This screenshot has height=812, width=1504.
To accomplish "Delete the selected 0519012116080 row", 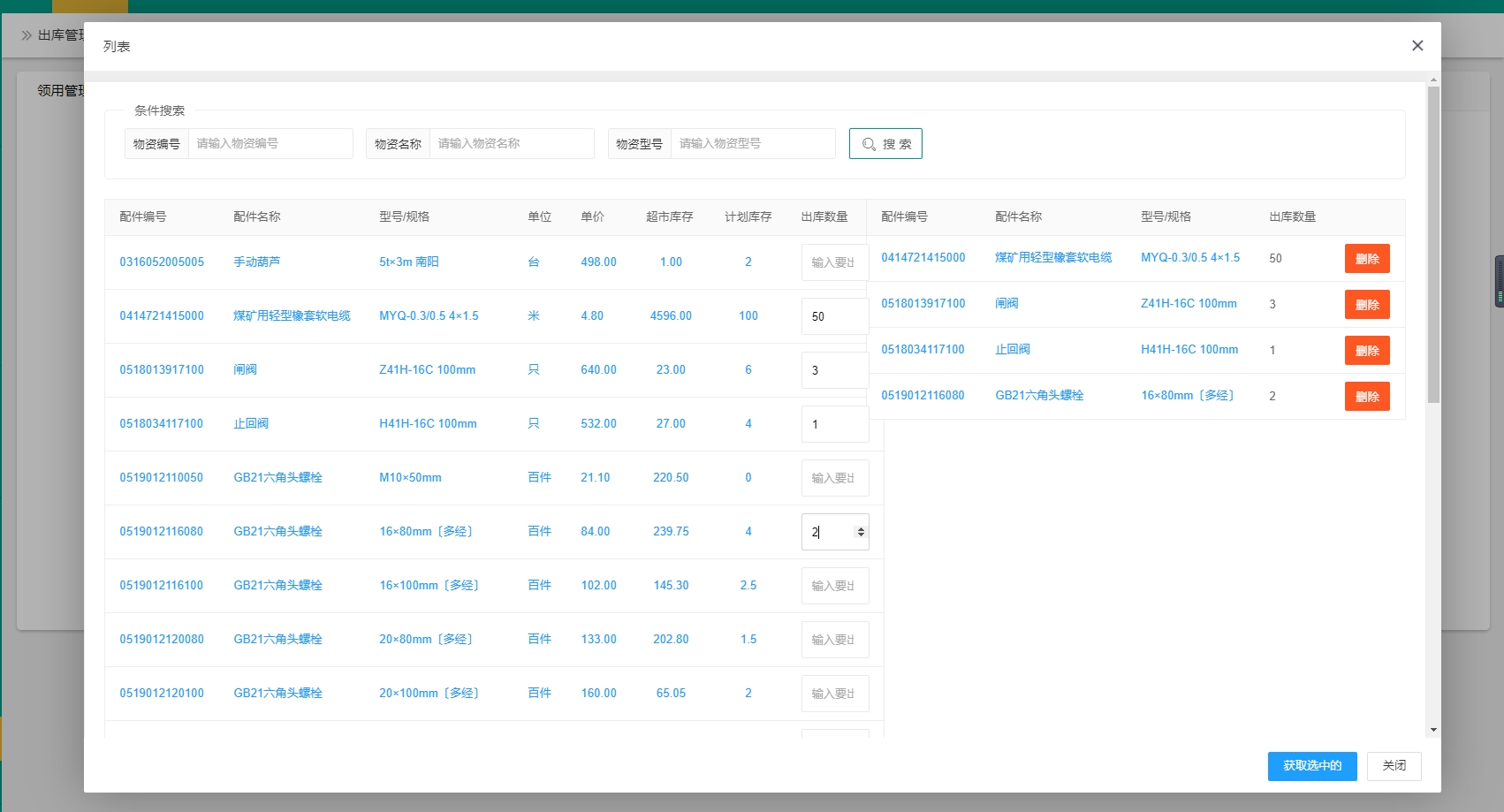I will (x=1367, y=397).
